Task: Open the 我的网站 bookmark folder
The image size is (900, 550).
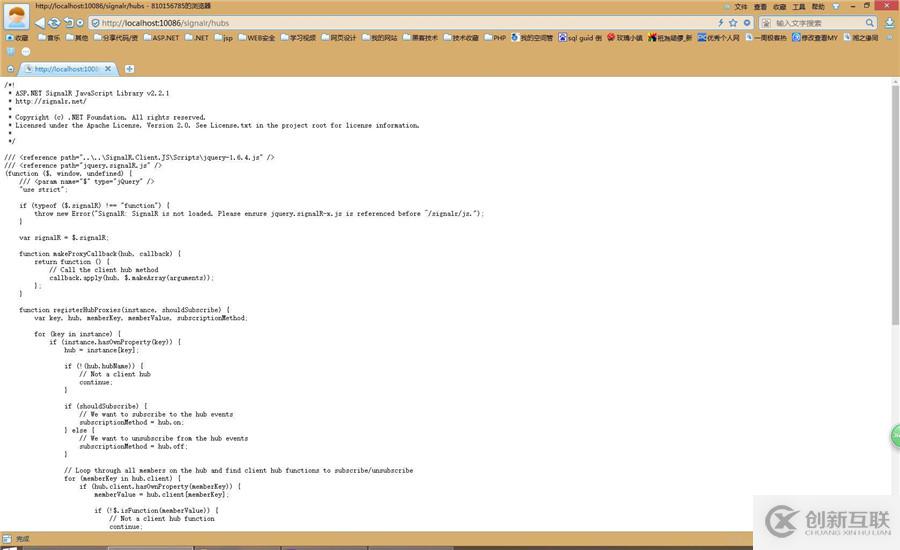Action: coord(379,37)
